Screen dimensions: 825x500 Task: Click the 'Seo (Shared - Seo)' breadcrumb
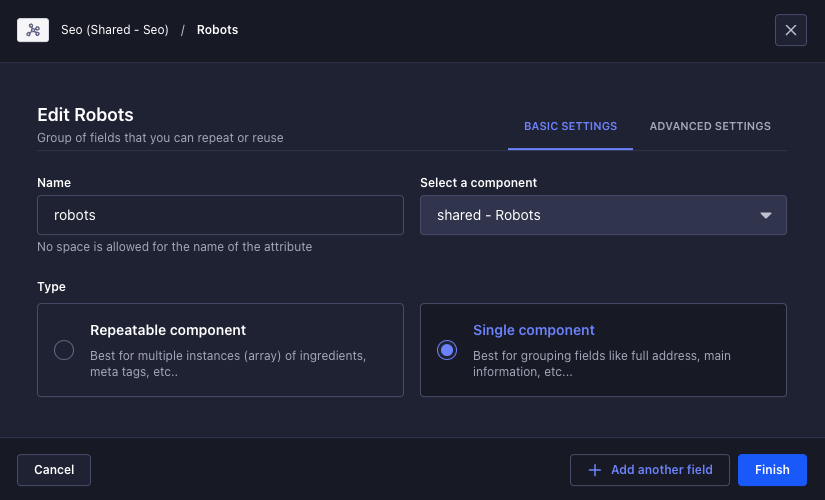(115, 30)
